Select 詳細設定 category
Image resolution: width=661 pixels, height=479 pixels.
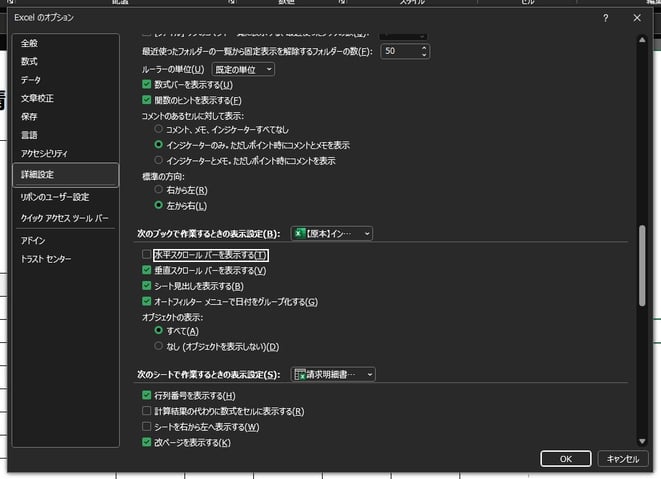pyautogui.click(x=66, y=175)
